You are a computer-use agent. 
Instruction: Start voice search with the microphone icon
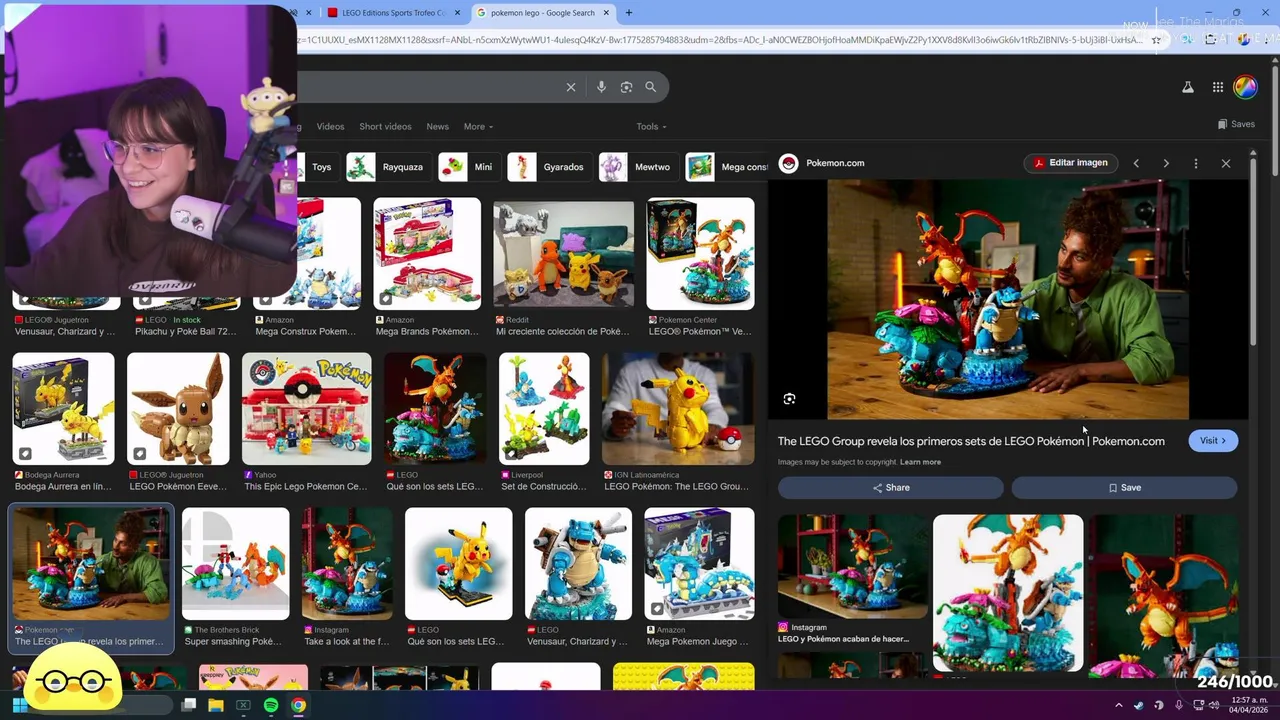point(601,87)
